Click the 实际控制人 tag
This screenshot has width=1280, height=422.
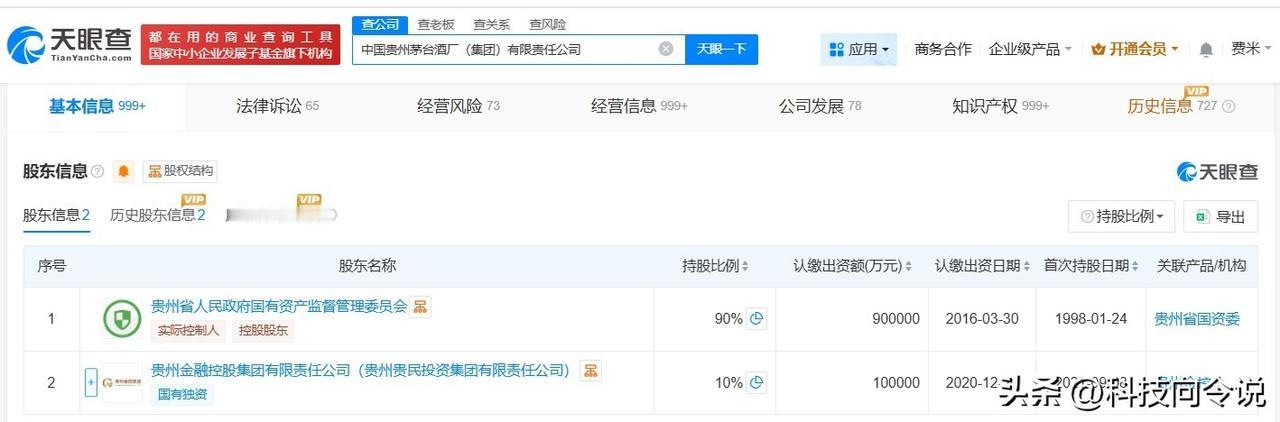tap(189, 330)
